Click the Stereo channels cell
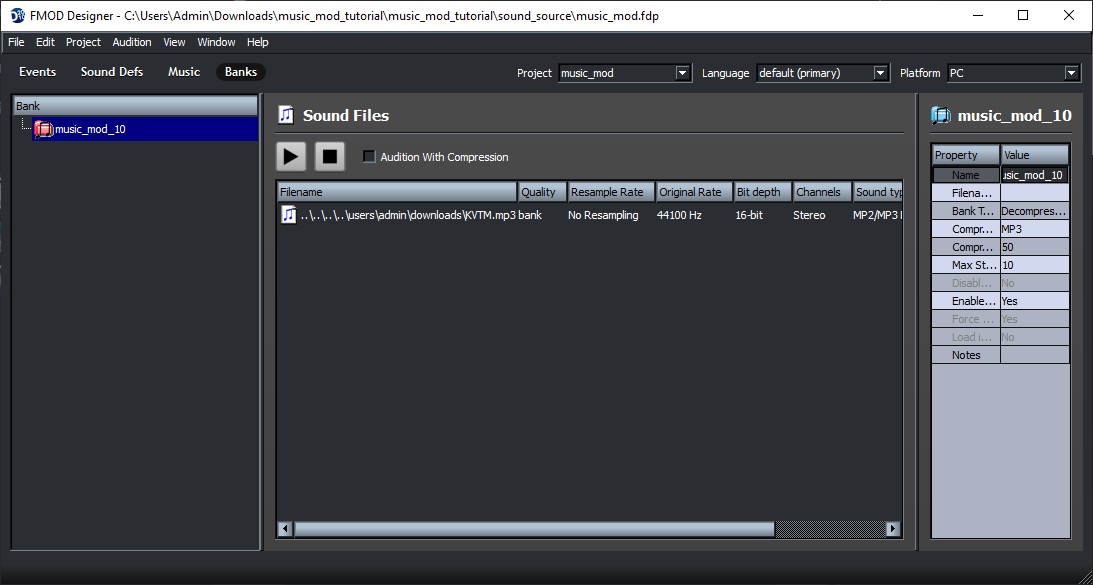 click(x=809, y=215)
